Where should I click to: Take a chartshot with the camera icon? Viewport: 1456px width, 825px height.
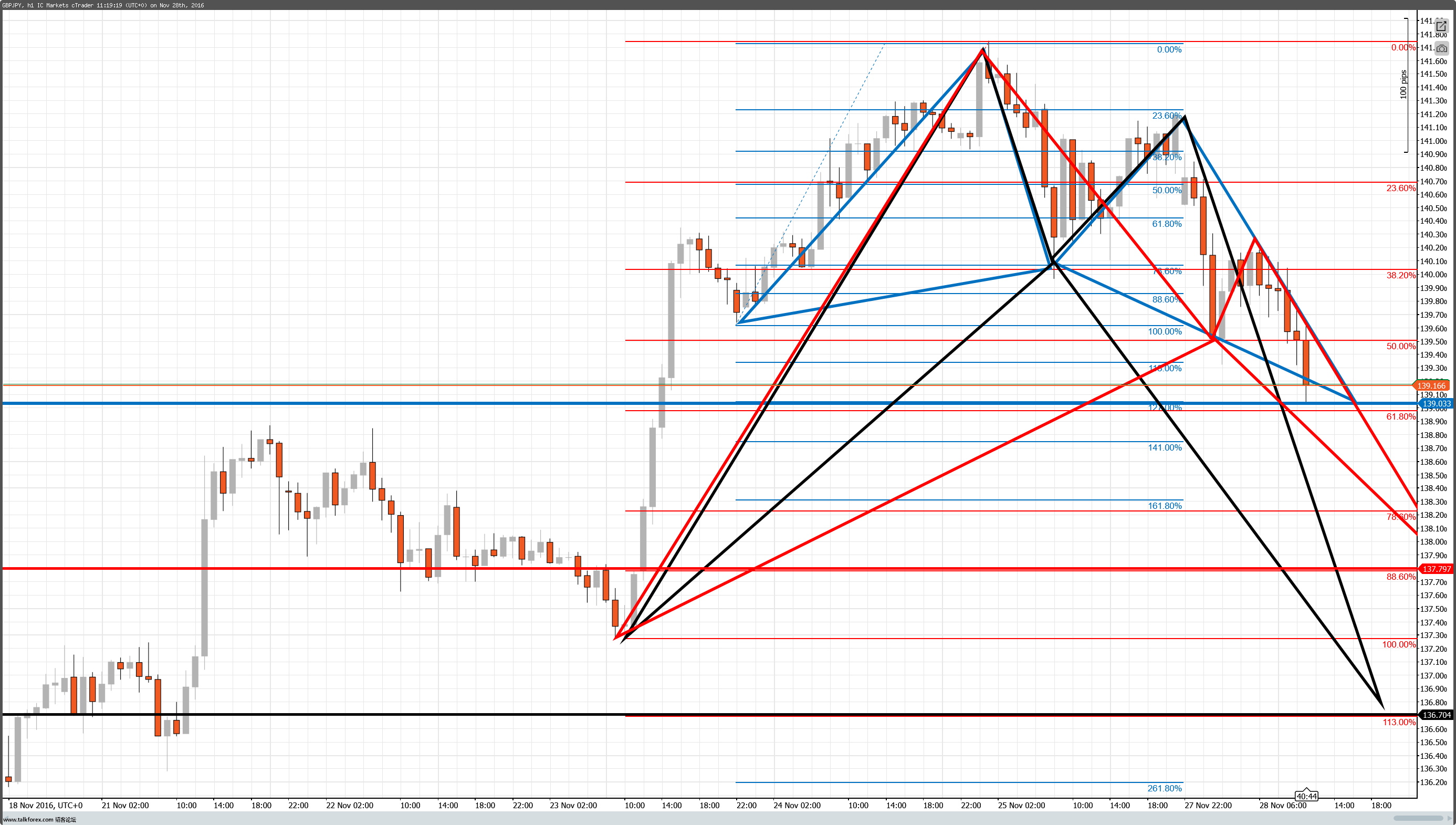(1441, 49)
